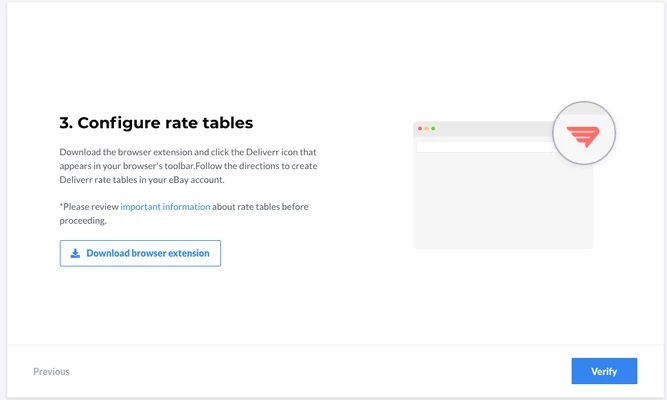Click the Download the browser extension paragraph

click(188, 166)
